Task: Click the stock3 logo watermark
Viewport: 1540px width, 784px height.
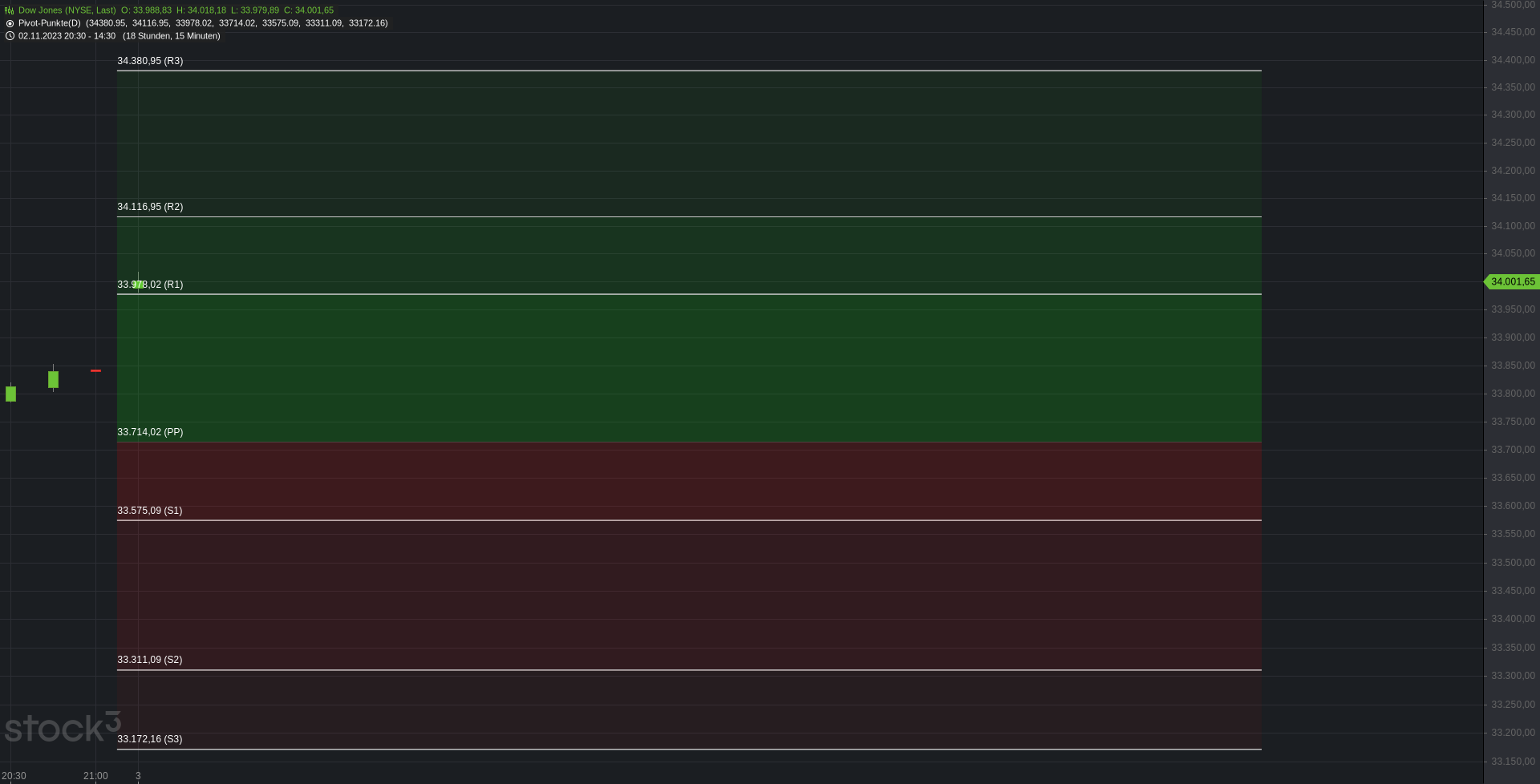Action: [x=63, y=727]
